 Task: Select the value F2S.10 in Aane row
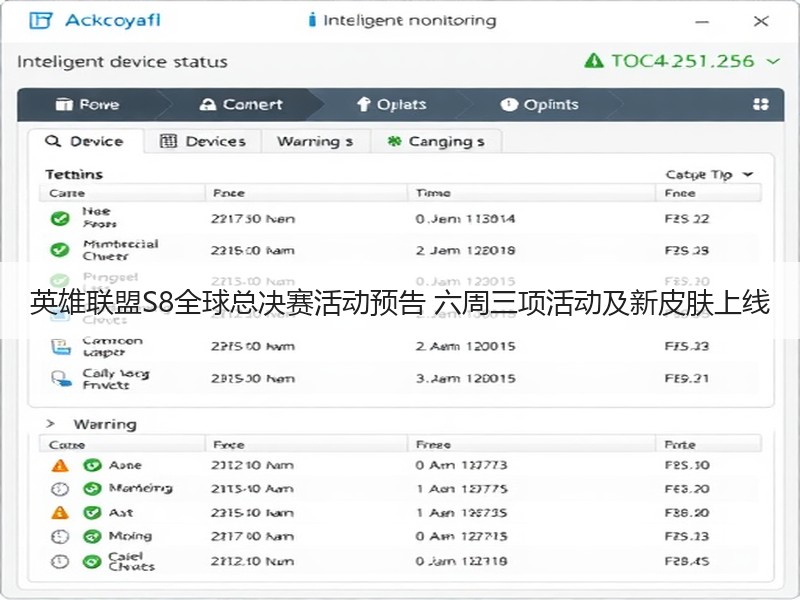687,465
